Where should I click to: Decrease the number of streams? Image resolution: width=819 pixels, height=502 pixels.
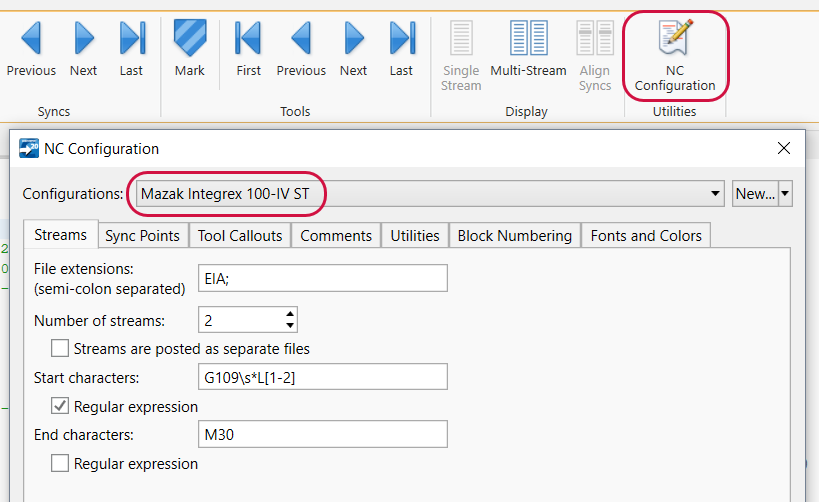[290, 325]
